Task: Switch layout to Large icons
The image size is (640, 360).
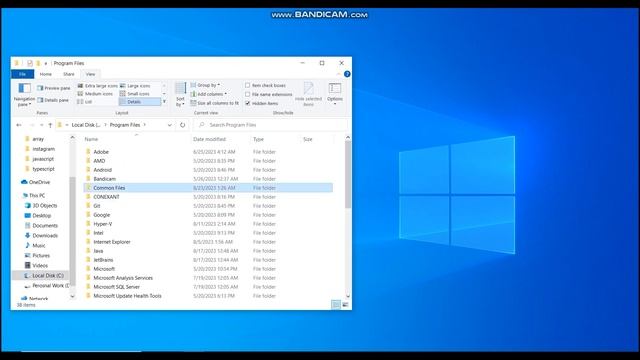Action: pos(135,86)
